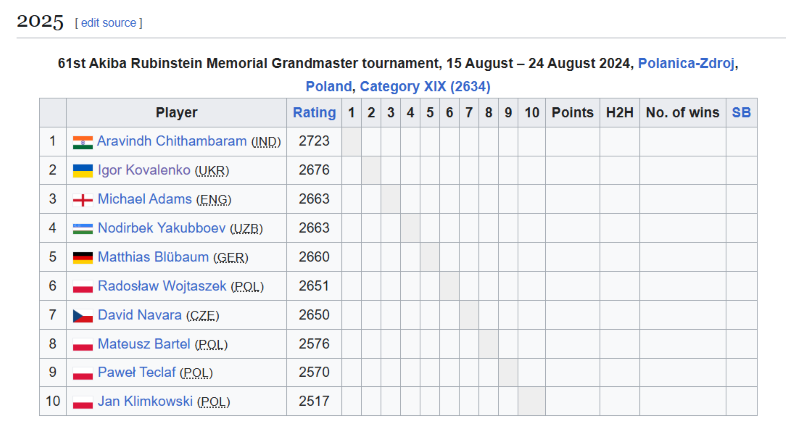
Task: Click the Ukraine flag icon beside Igor Kovalenko
Action: [83, 171]
